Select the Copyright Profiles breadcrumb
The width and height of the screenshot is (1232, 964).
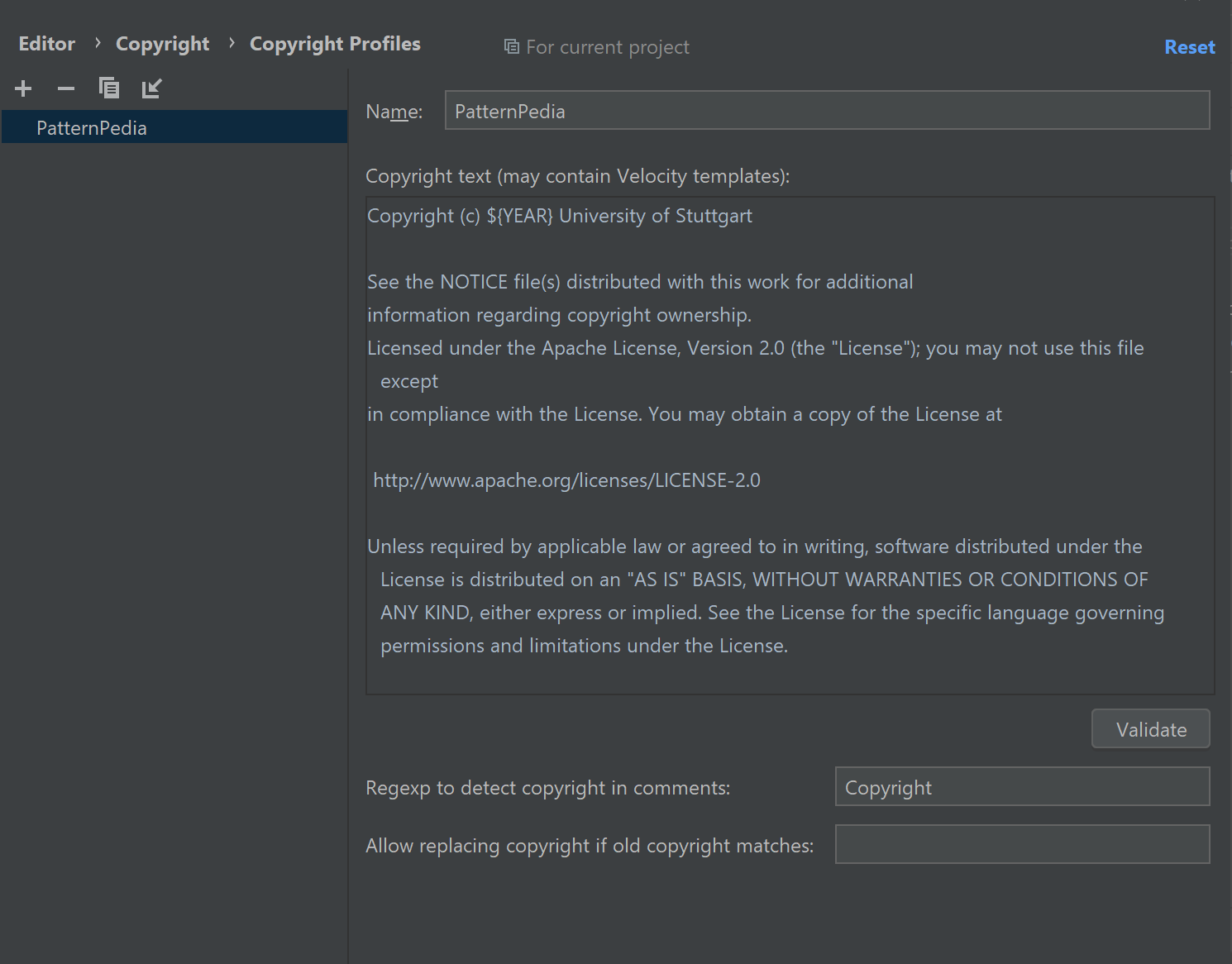point(335,44)
